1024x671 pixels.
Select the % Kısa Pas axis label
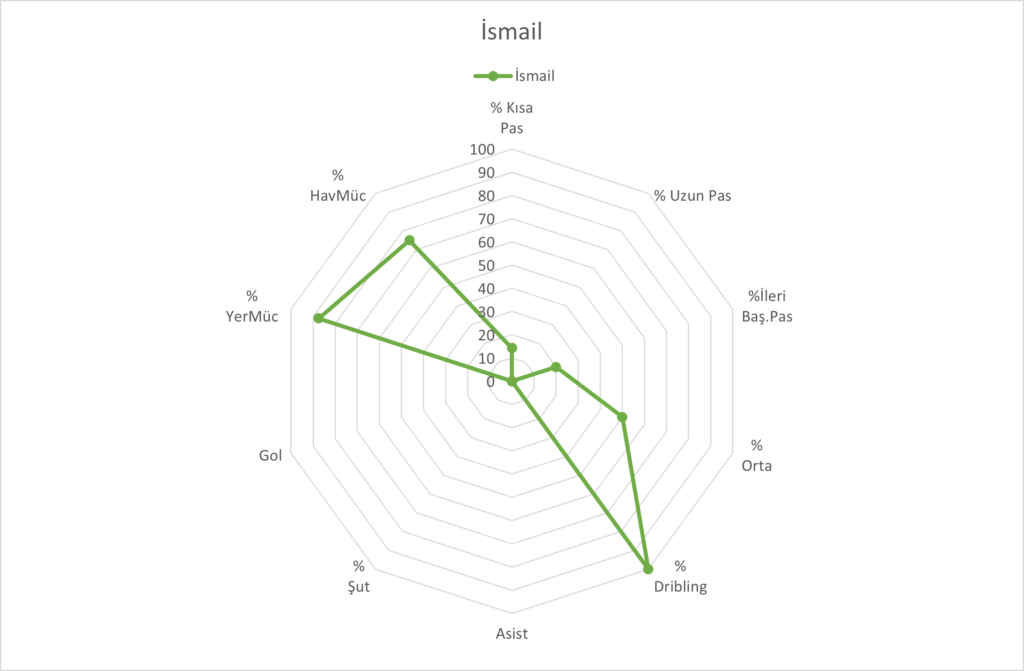coord(511,118)
